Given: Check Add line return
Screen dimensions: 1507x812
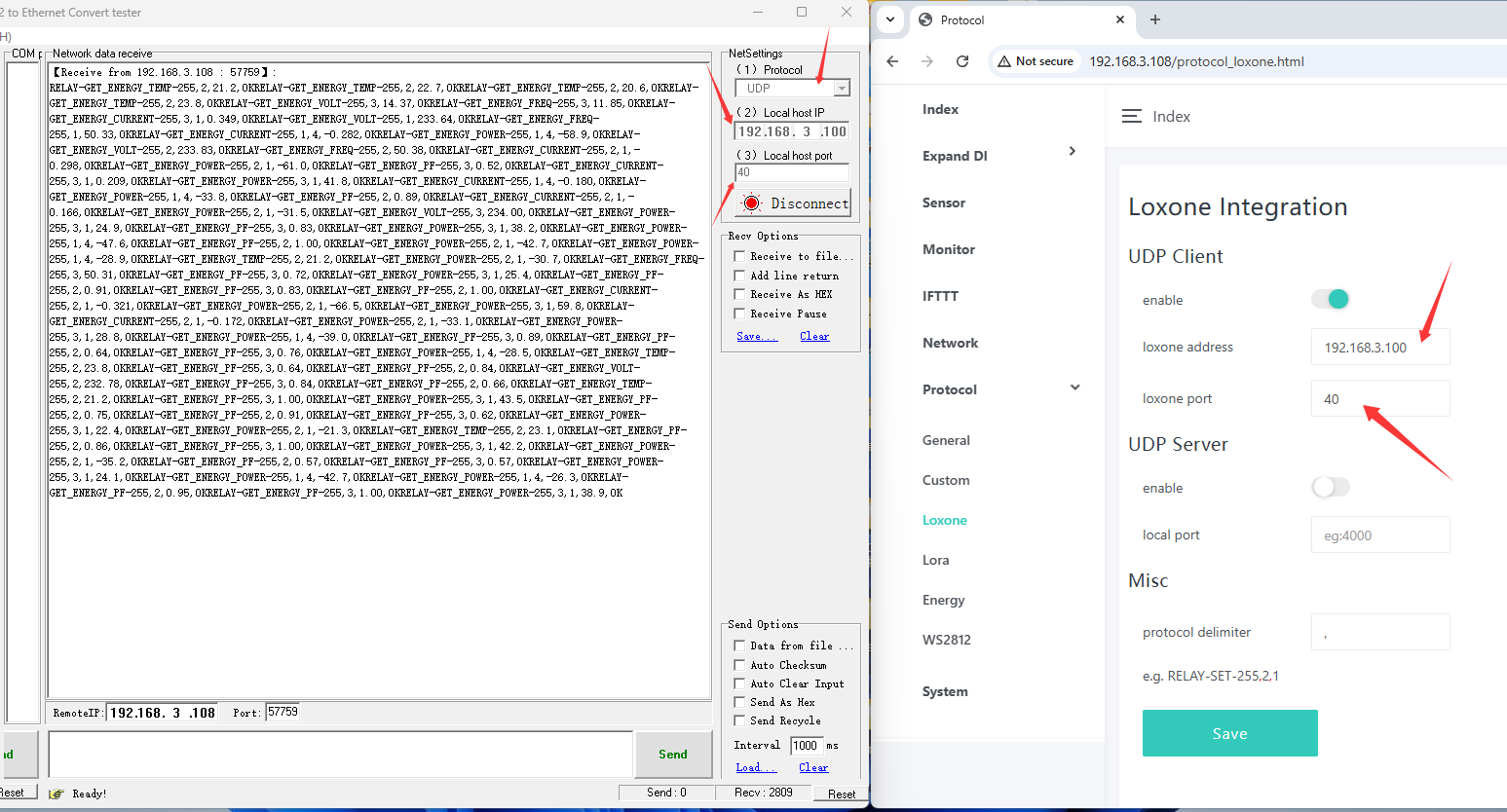Looking at the screenshot, I should click(739, 276).
